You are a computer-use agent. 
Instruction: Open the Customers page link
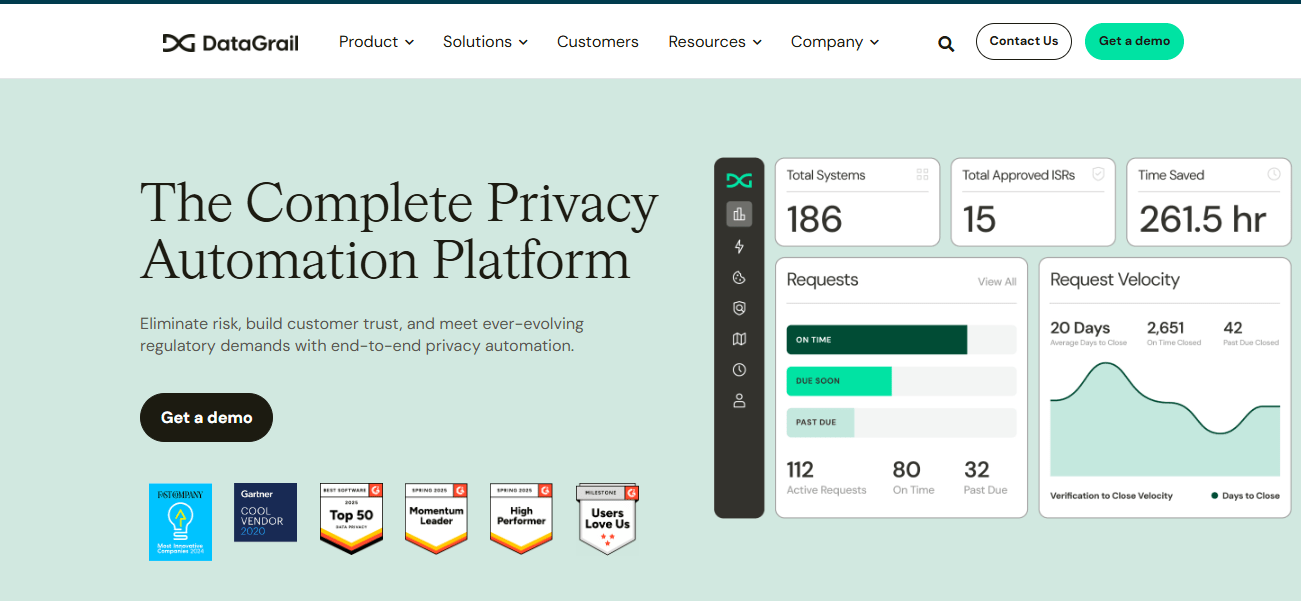pos(598,42)
